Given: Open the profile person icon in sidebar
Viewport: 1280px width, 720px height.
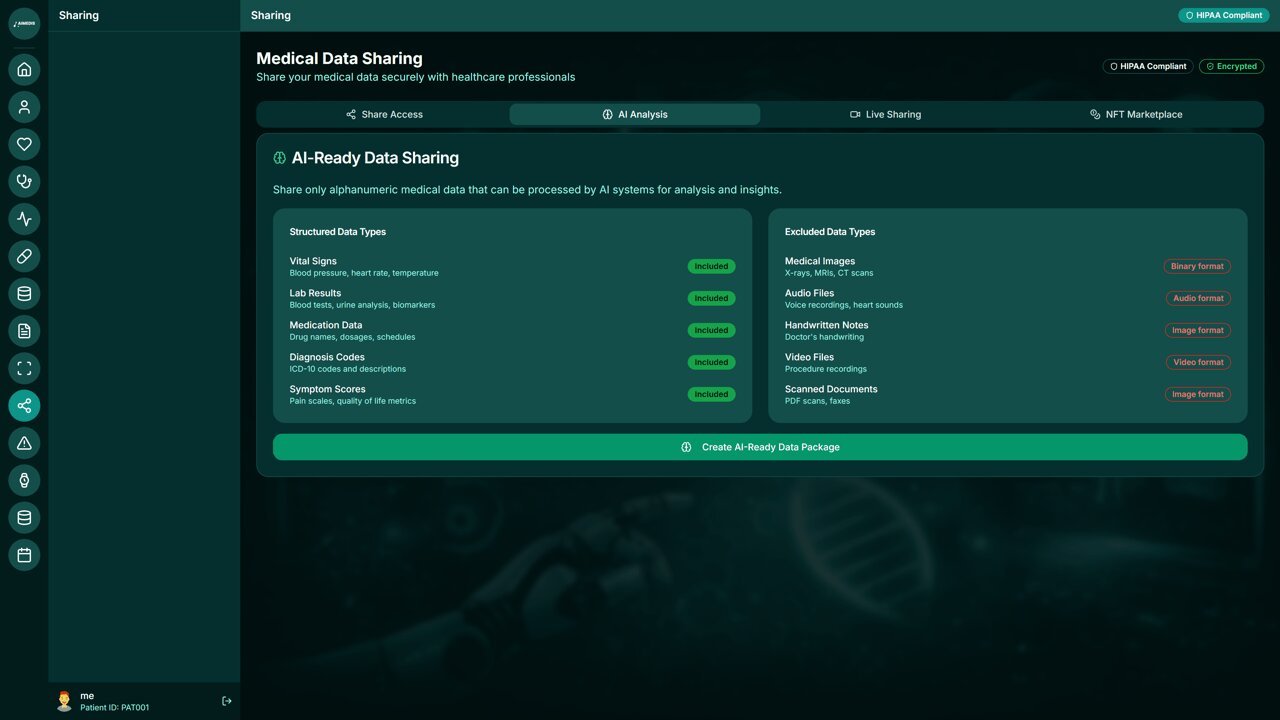Looking at the screenshot, I should point(24,107).
